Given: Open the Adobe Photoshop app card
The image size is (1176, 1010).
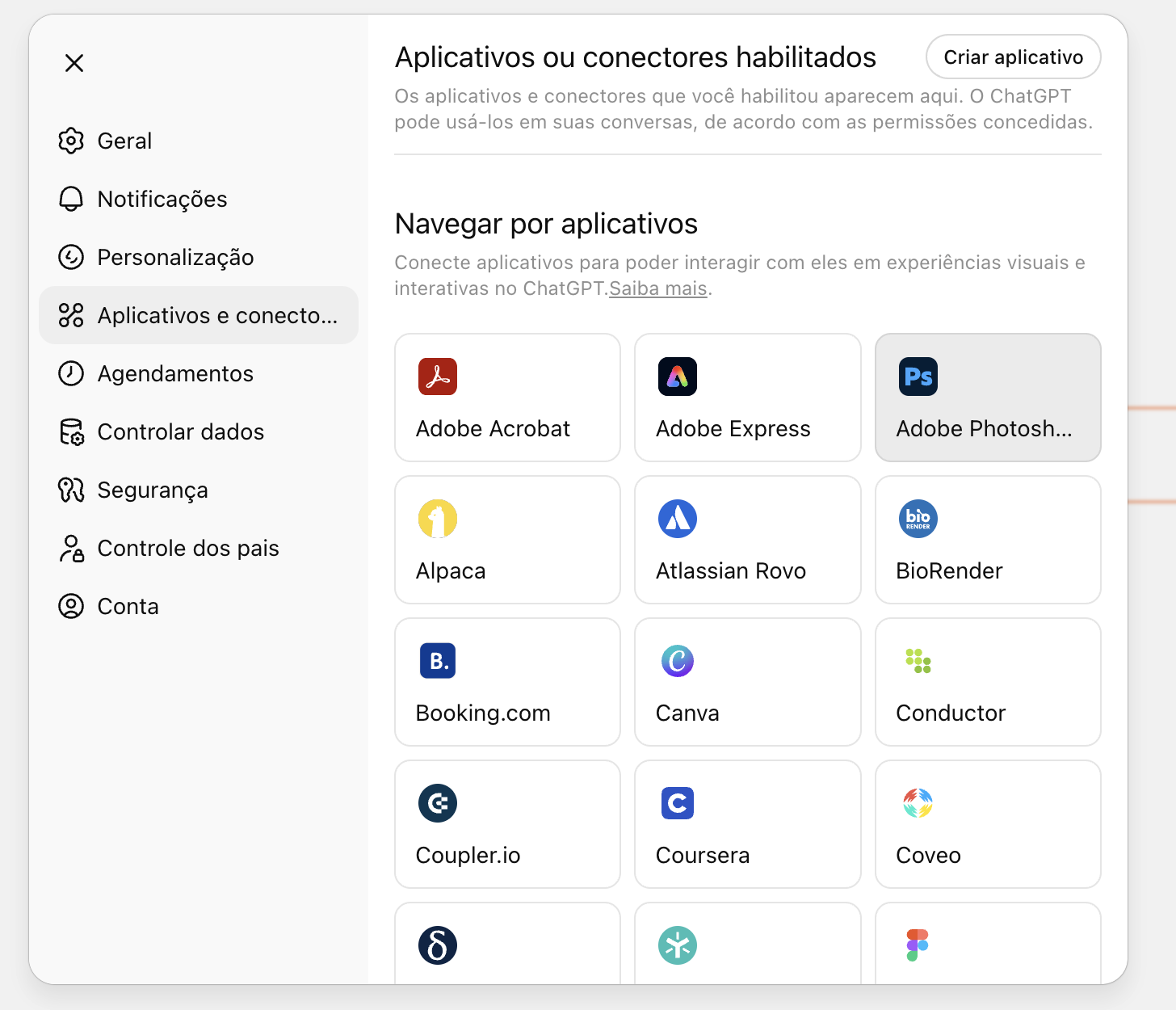Looking at the screenshot, I should tap(987, 398).
